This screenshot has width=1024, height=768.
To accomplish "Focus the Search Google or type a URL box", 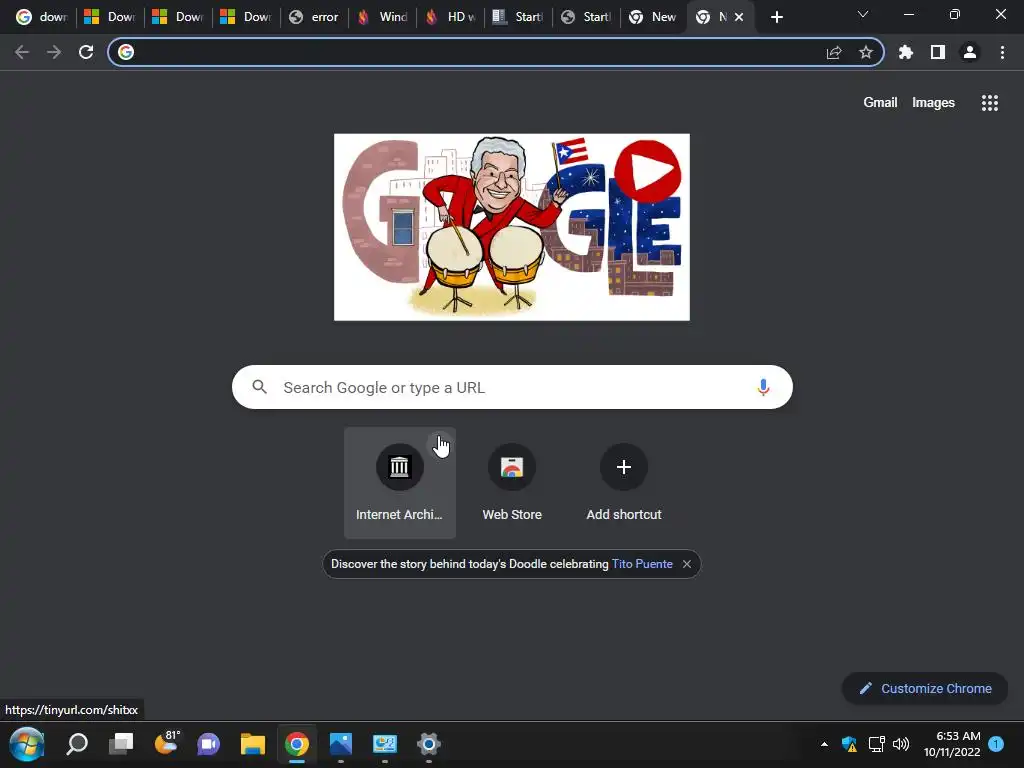I will point(512,387).
